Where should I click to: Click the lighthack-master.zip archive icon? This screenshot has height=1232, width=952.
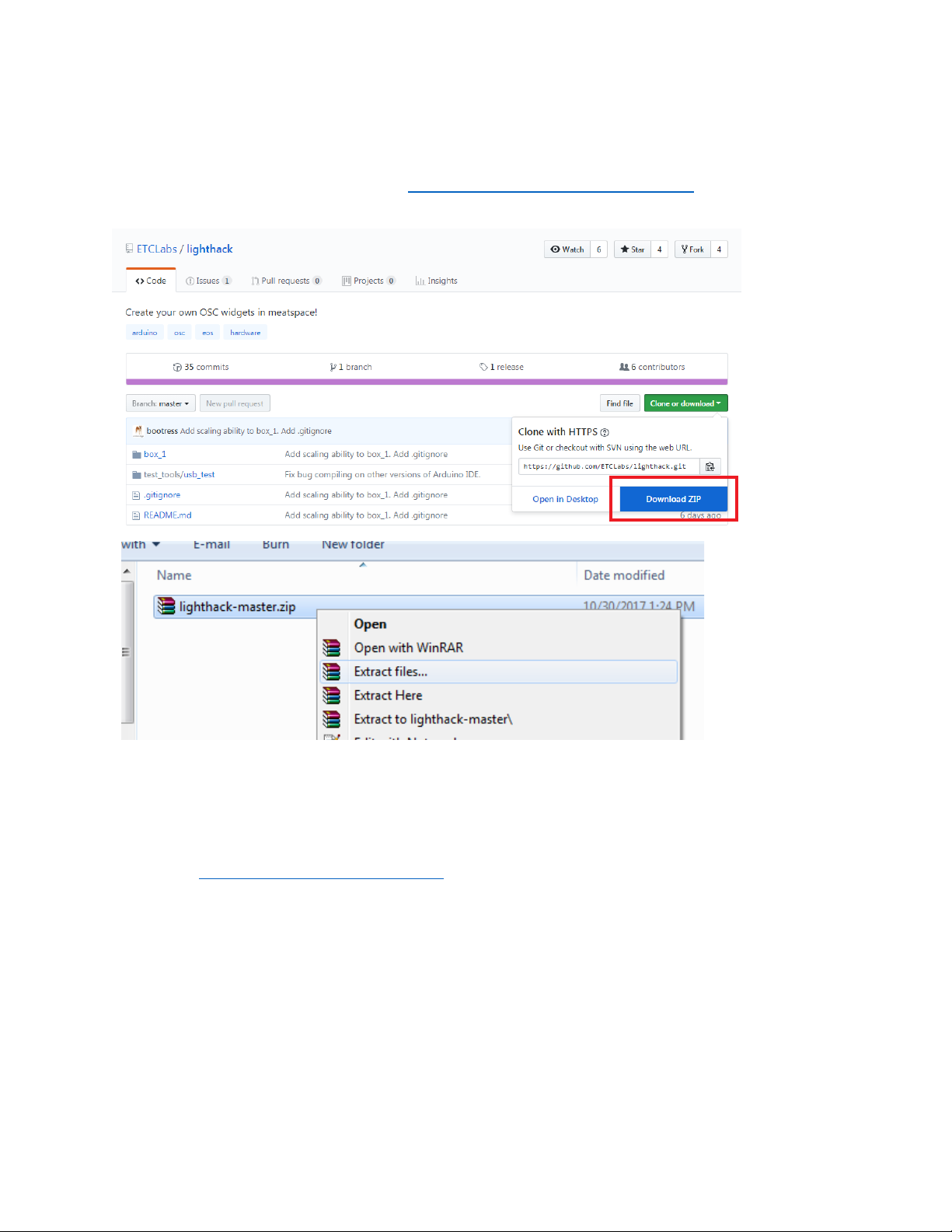(166, 606)
